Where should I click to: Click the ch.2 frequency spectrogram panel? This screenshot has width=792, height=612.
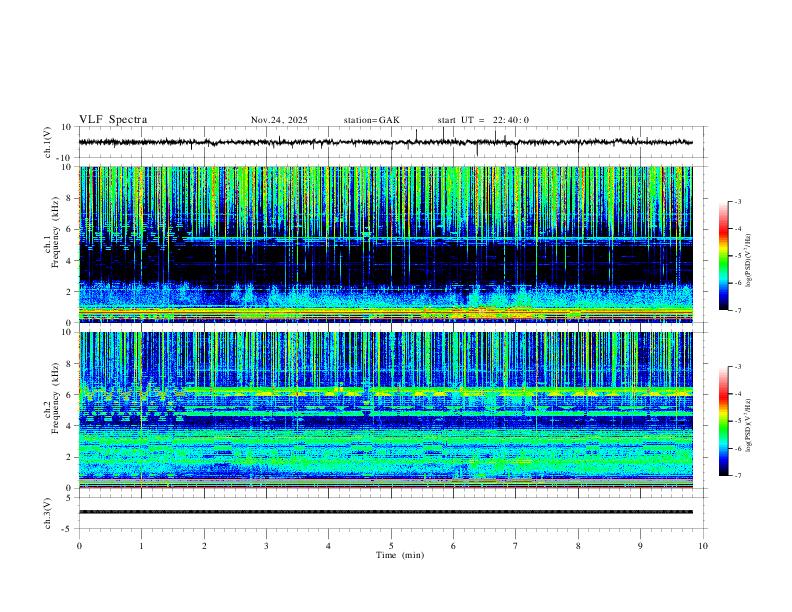coord(392,410)
